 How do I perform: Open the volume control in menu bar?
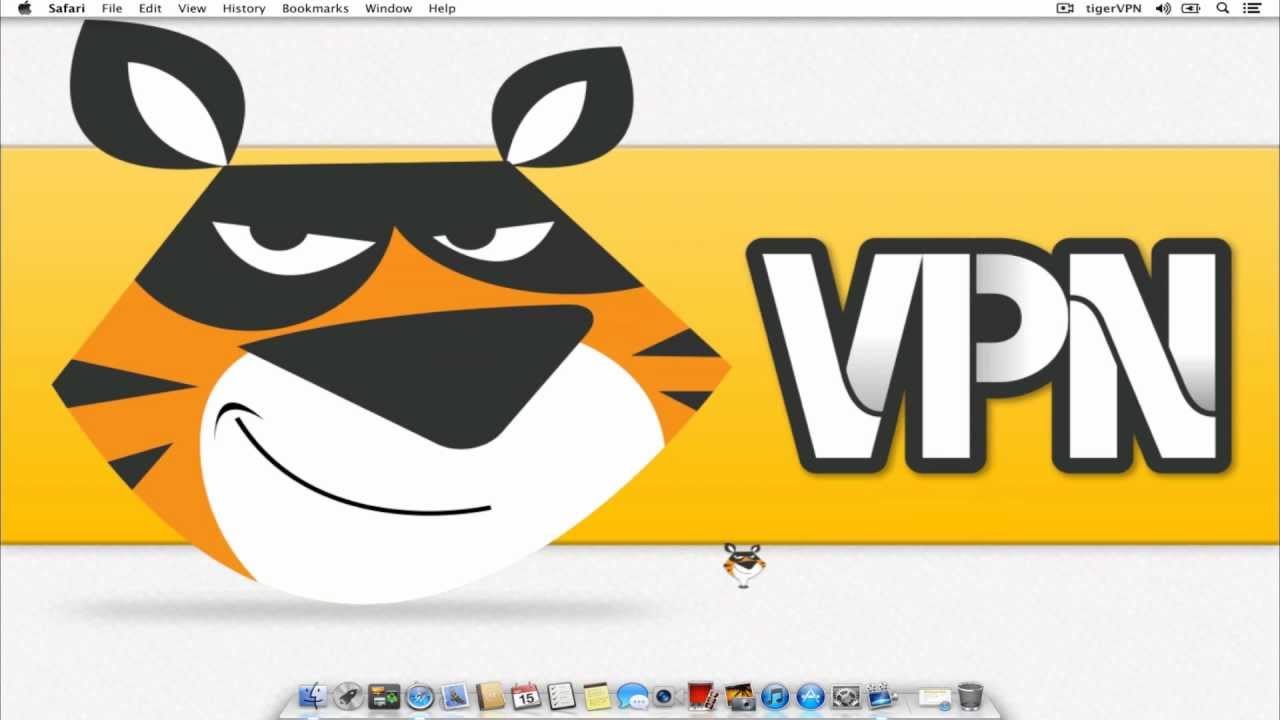point(1163,8)
